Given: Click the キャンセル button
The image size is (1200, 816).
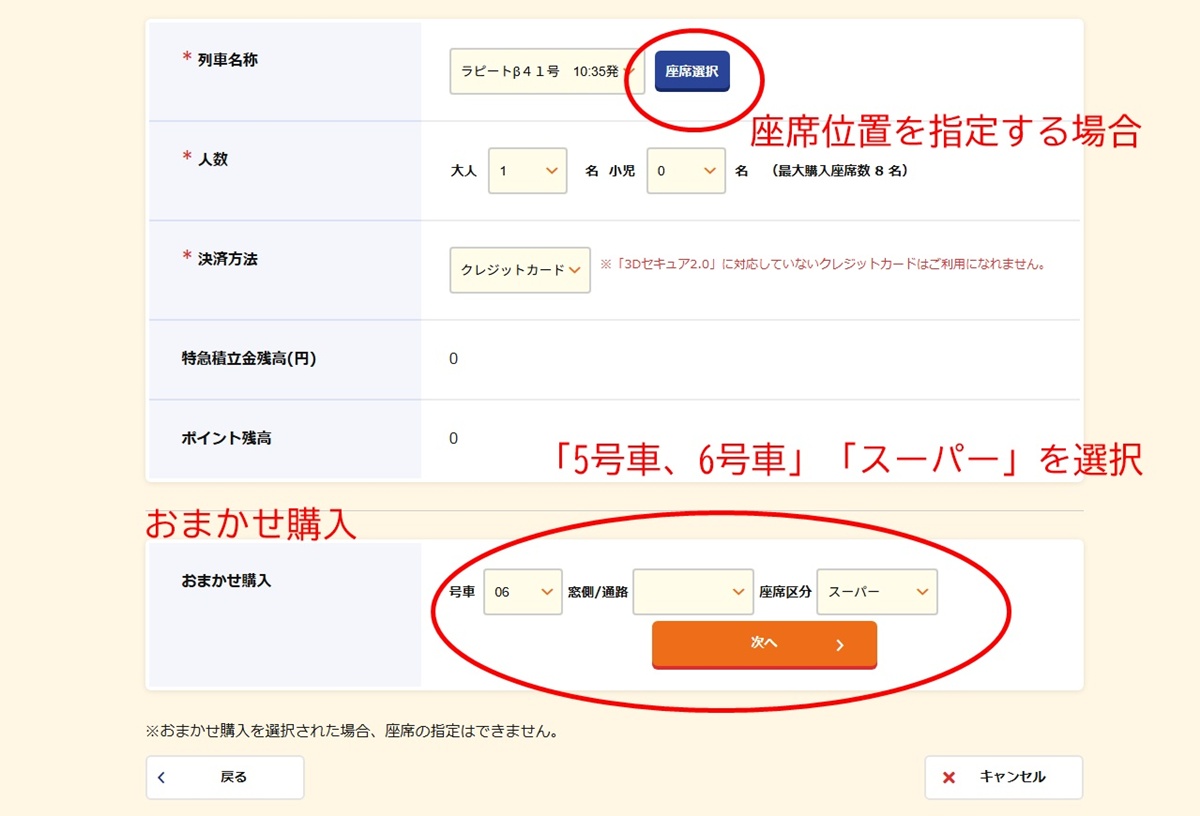Looking at the screenshot, I should point(1004,777).
